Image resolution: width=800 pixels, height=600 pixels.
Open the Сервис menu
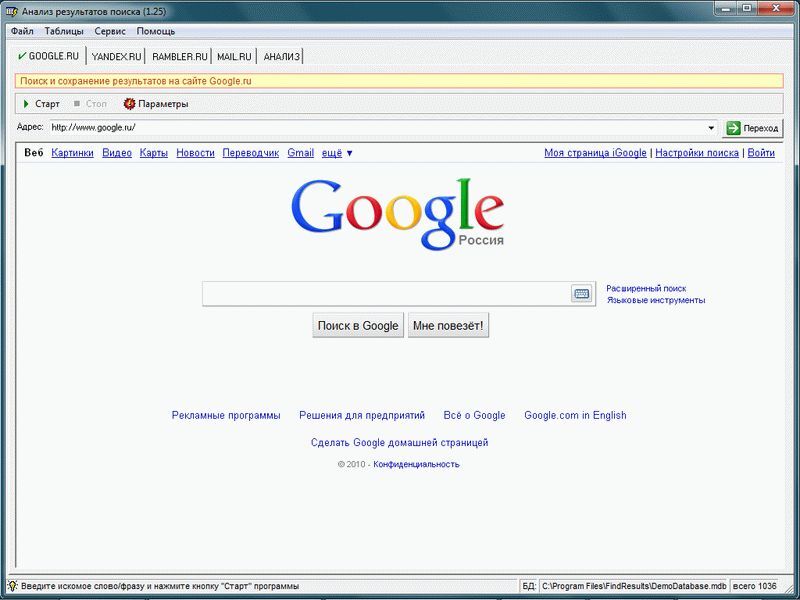point(110,31)
